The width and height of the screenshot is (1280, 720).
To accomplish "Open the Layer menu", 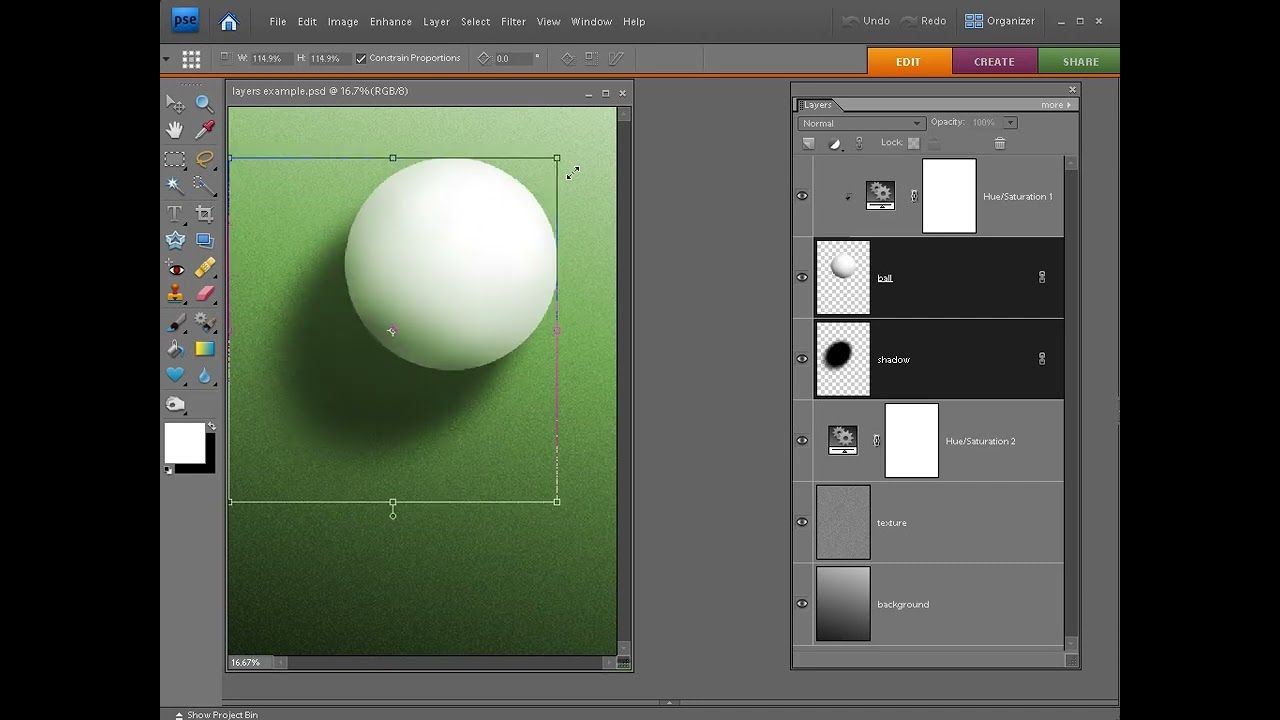I will (437, 21).
